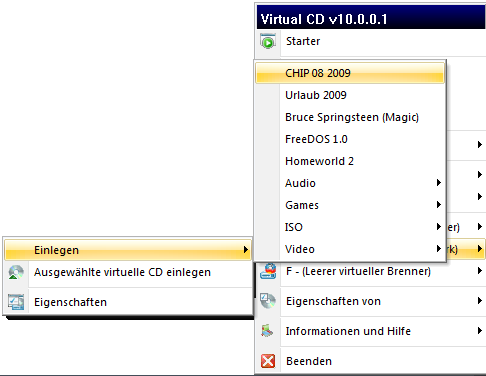Click the insert selected virtual CD icon

pyautogui.click(x=16, y=272)
